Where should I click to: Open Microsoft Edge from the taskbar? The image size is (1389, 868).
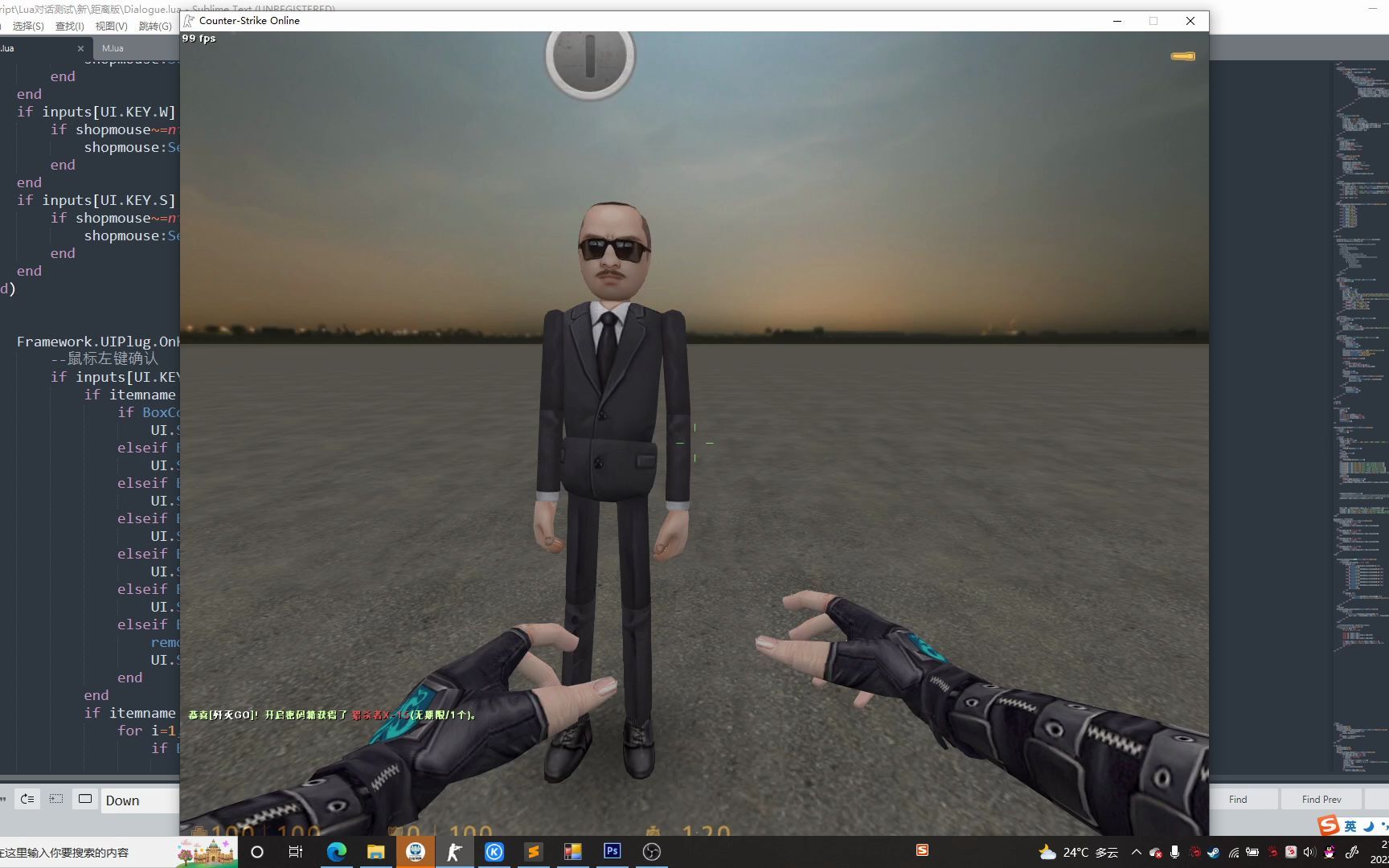pos(336,852)
